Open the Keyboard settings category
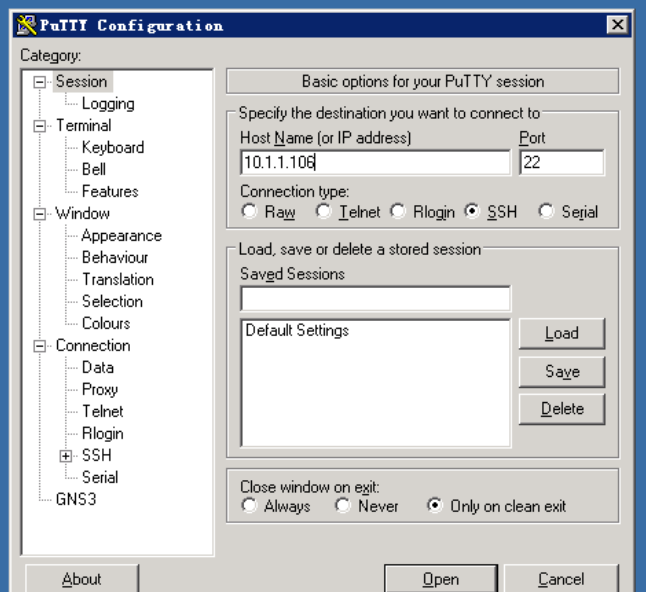This screenshot has width=646, height=592. pyautogui.click(x=113, y=147)
